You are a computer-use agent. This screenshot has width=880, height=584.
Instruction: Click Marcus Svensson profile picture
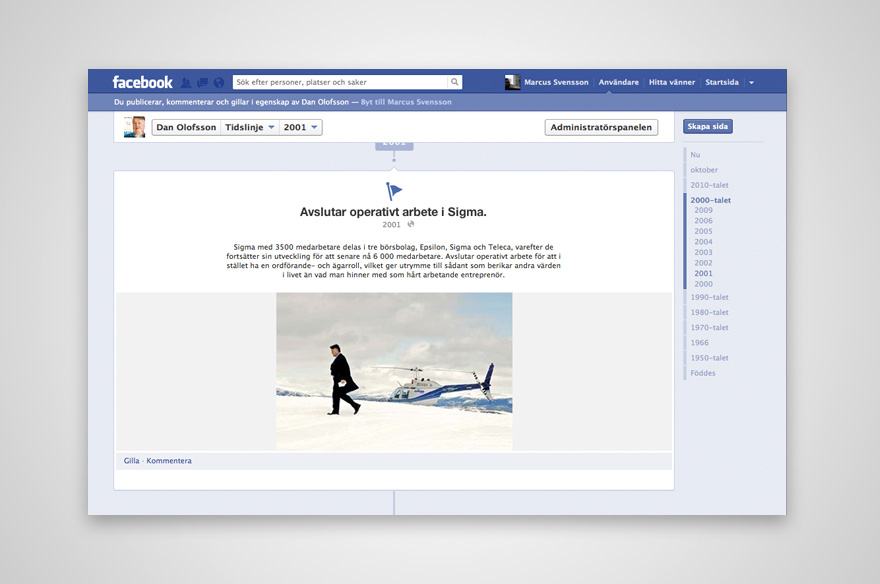click(512, 82)
